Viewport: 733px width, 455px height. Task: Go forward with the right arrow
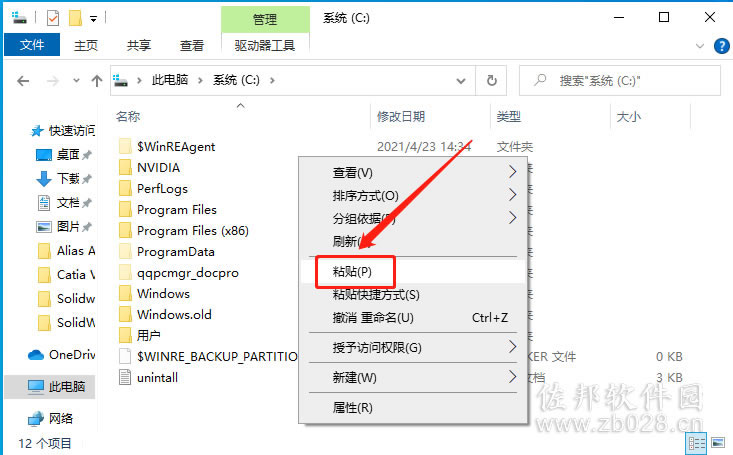[53, 81]
